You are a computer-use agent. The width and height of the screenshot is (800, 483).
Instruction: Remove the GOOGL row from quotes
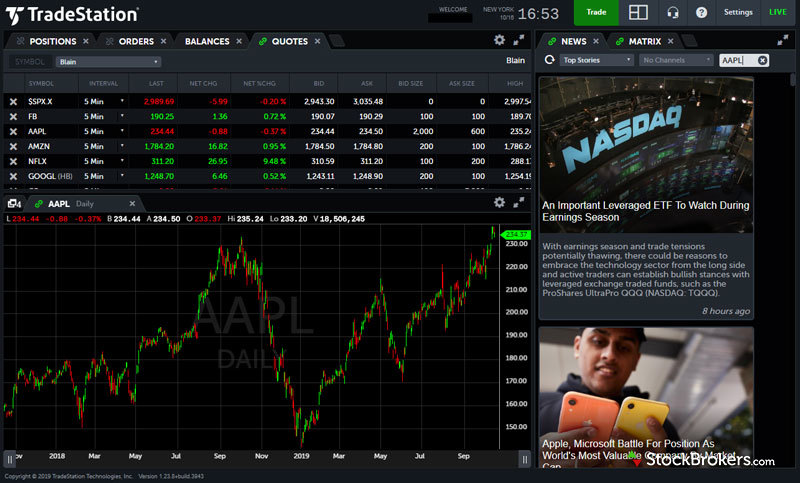13,176
